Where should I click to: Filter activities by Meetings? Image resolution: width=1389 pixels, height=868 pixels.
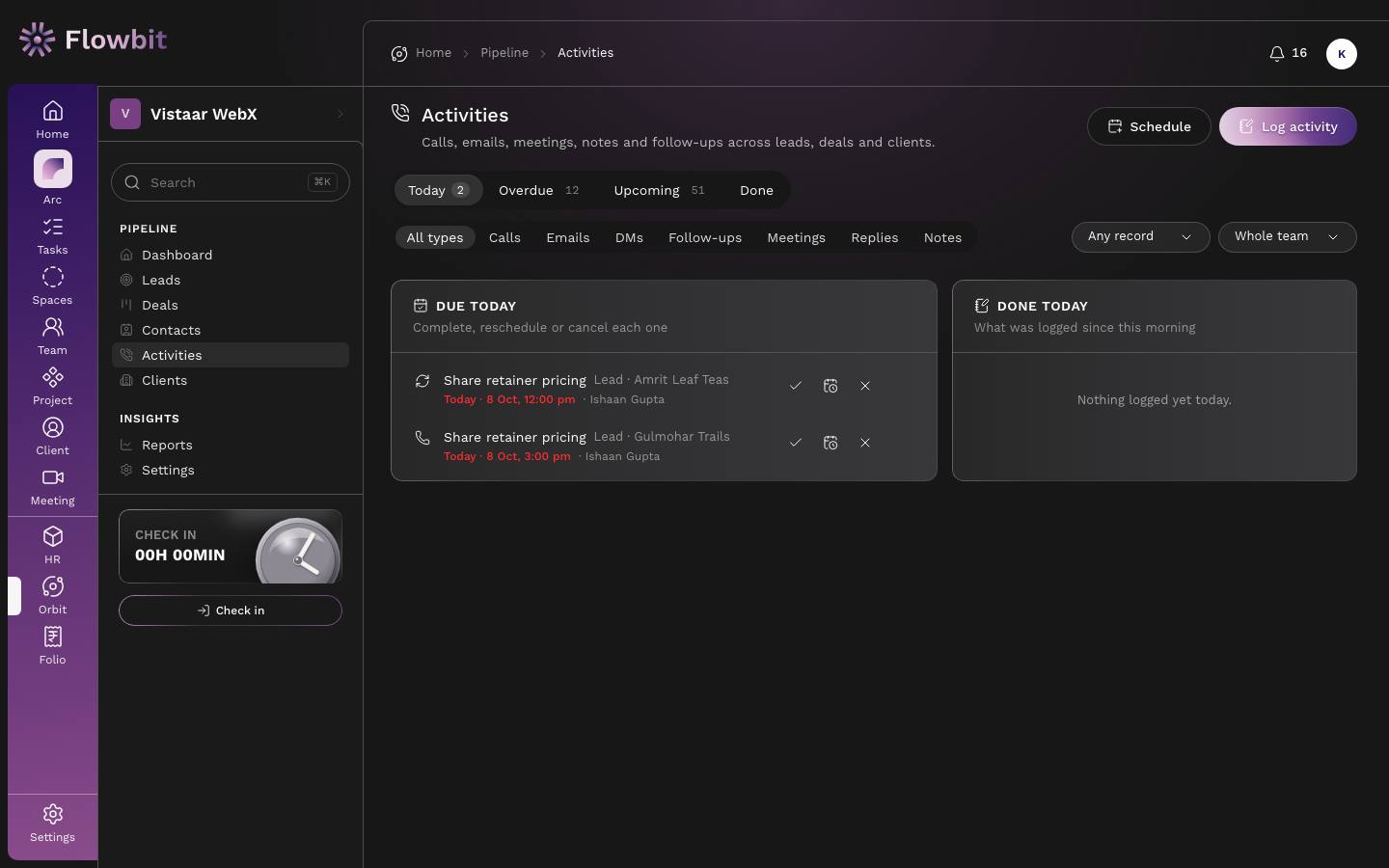click(x=796, y=237)
